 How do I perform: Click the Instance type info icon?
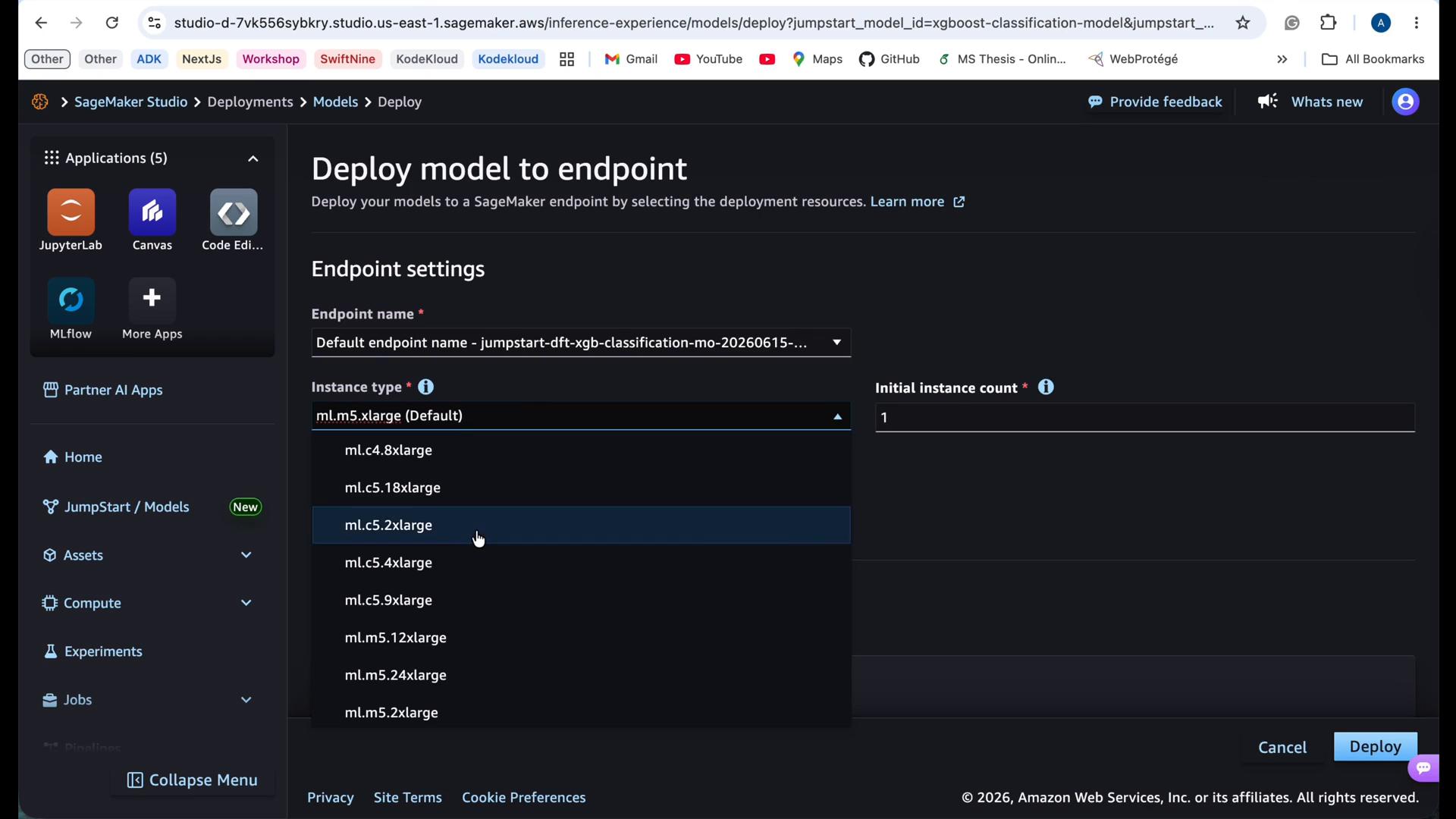(426, 387)
